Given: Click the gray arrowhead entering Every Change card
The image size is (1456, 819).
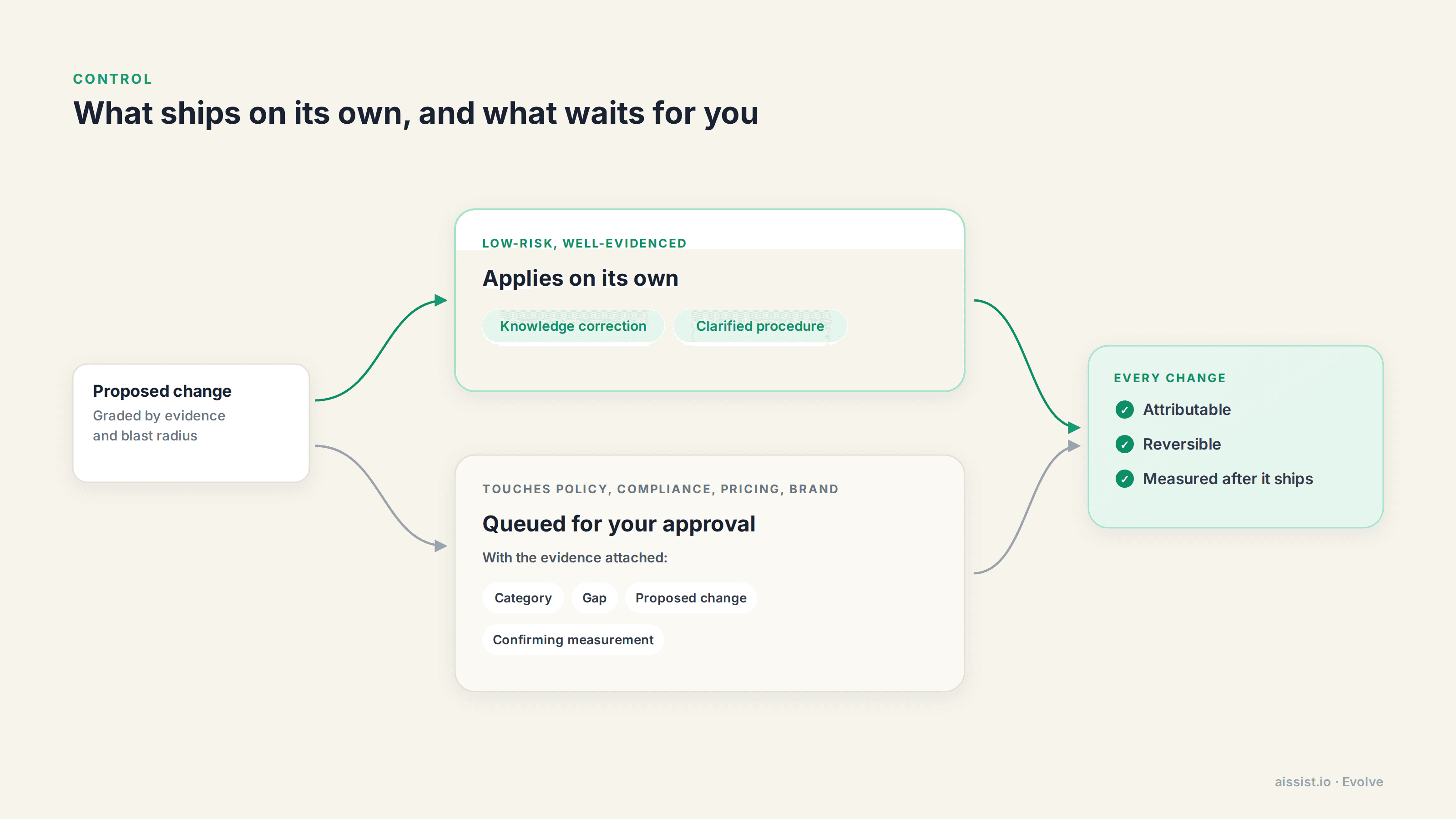Looking at the screenshot, I should [1074, 446].
